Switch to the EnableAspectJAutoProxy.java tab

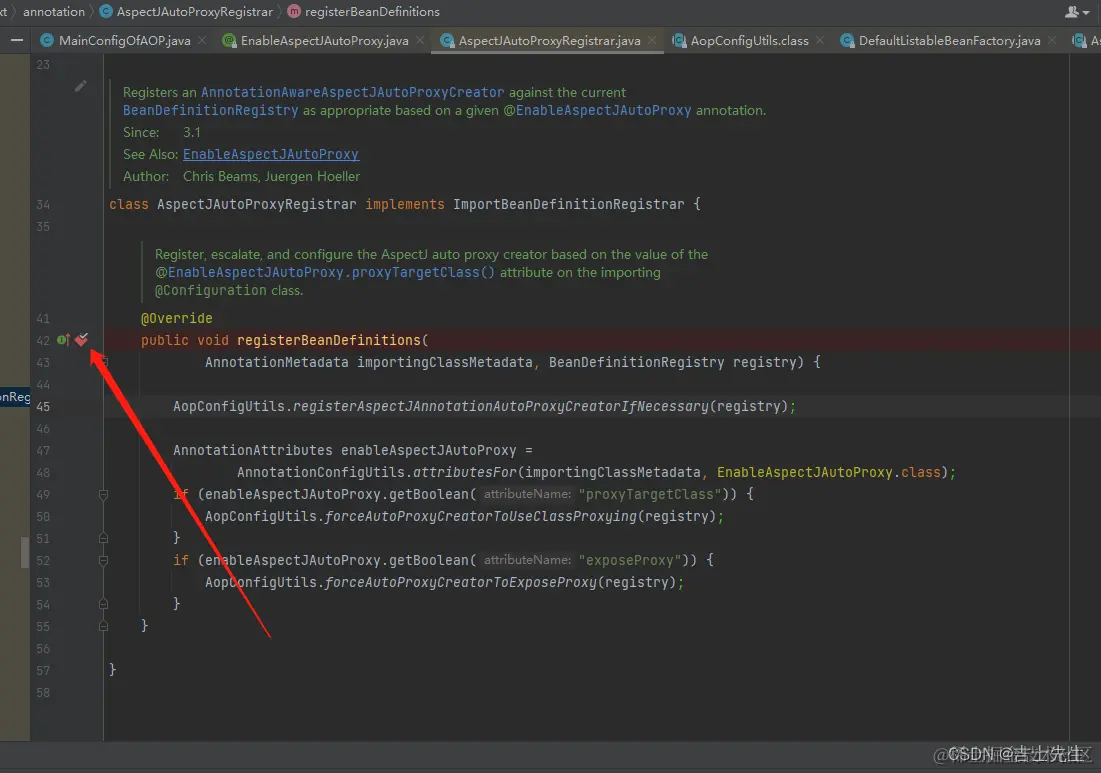(324, 41)
